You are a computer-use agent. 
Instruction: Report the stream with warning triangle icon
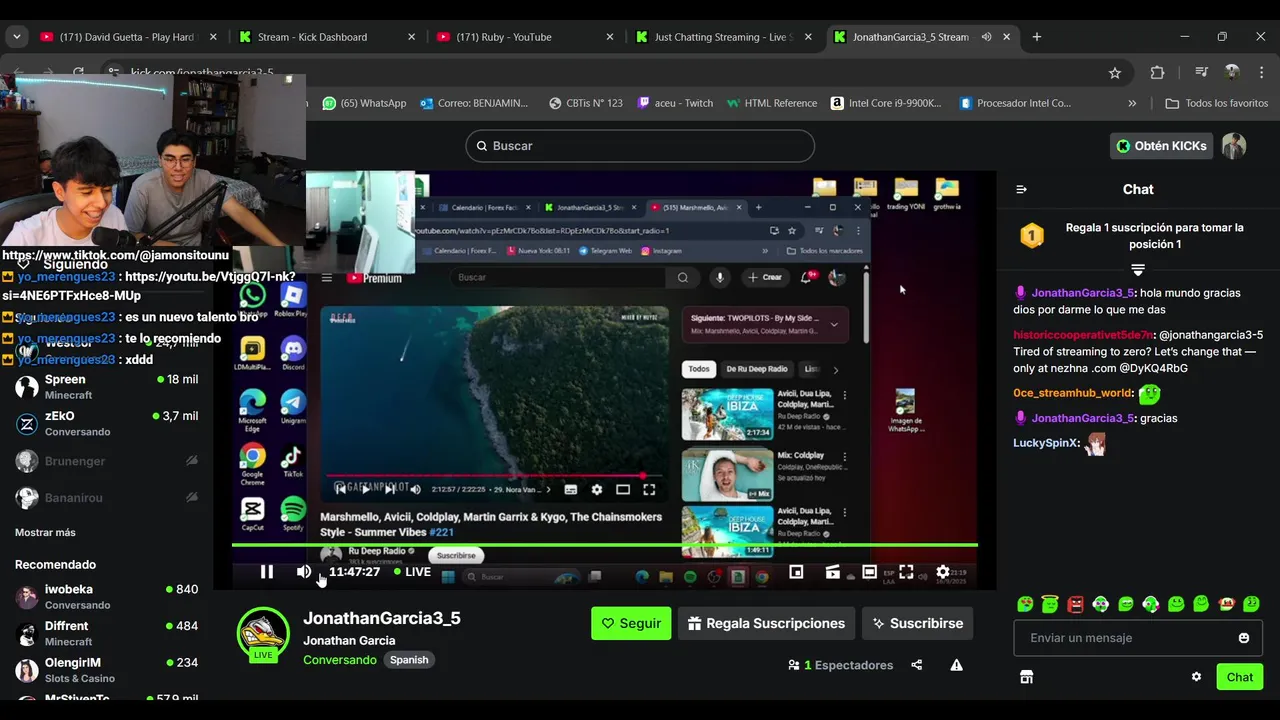[956, 665]
